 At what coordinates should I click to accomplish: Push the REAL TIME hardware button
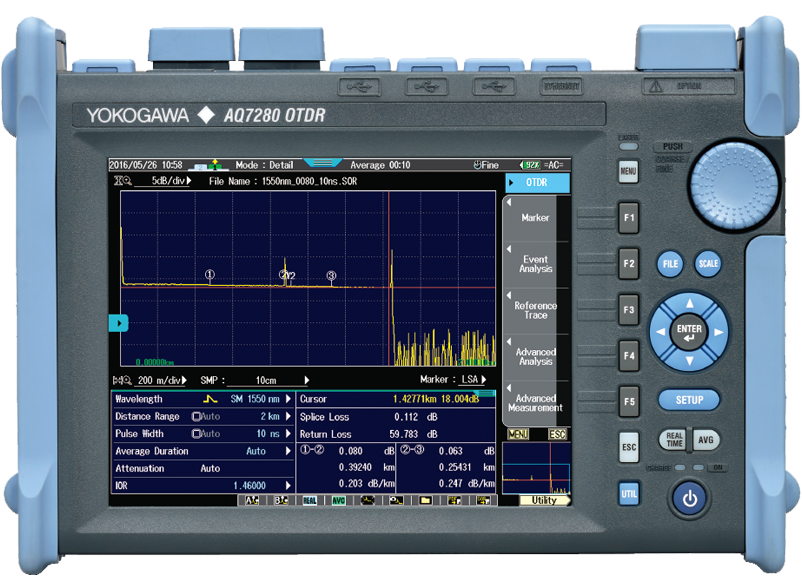(x=674, y=440)
